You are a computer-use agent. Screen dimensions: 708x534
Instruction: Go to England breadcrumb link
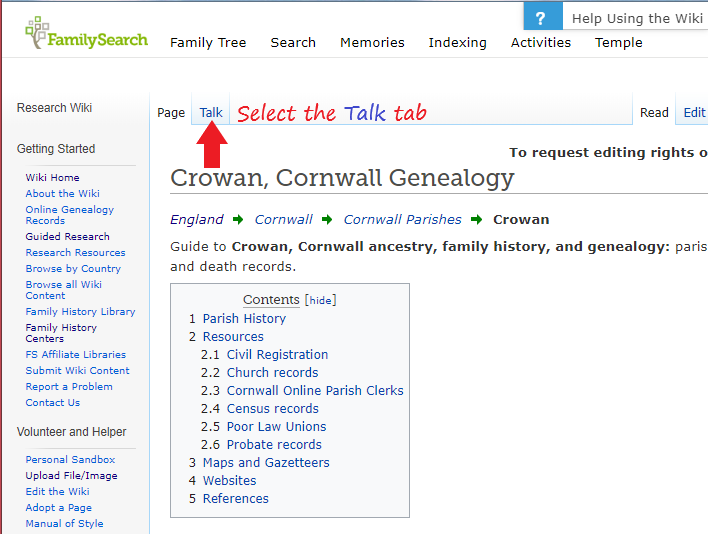point(197,219)
